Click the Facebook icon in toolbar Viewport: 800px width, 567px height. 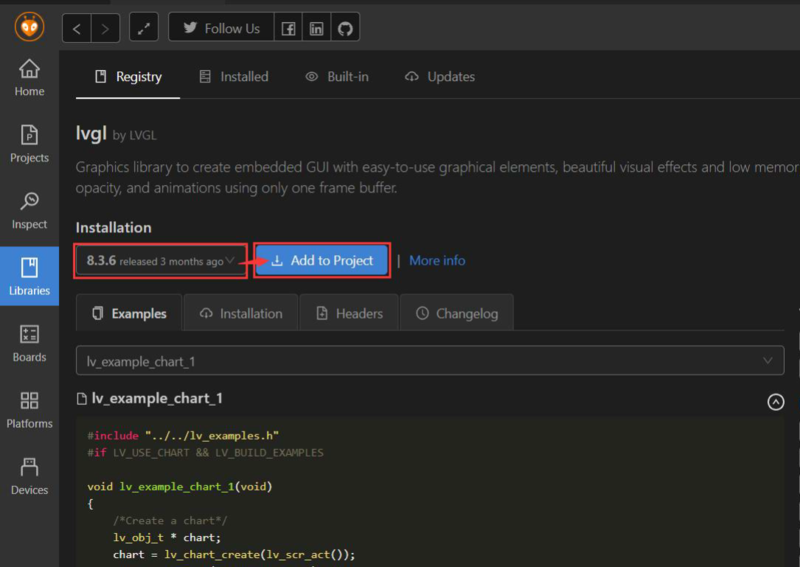(288, 28)
